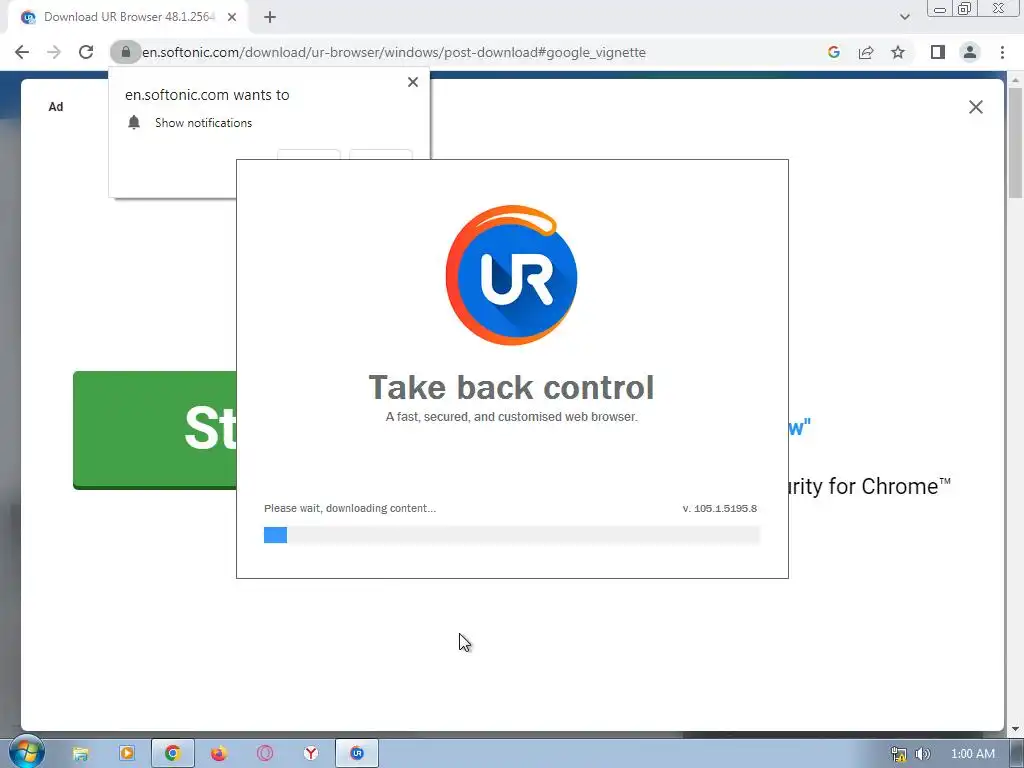Open Yandex browser from the taskbar
1024x768 pixels.
[311, 754]
